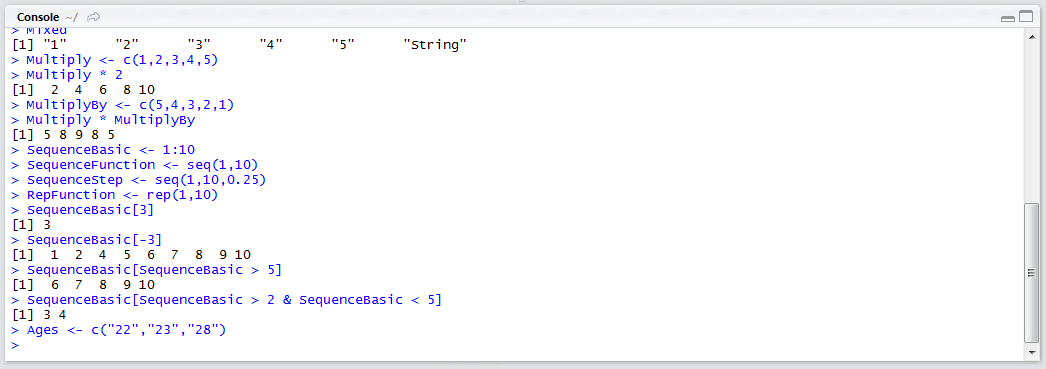Maximize the Console pane
Screen dimensions: 1046x369
point(1025,17)
